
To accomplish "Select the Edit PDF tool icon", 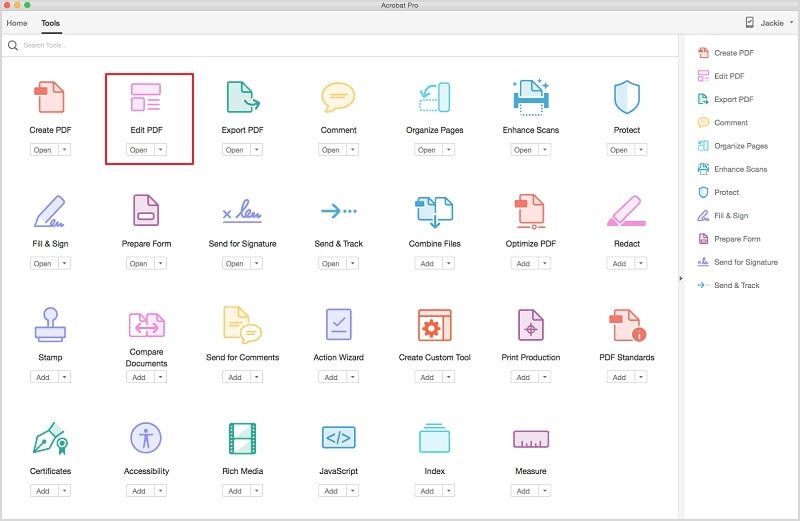I will [x=146, y=97].
